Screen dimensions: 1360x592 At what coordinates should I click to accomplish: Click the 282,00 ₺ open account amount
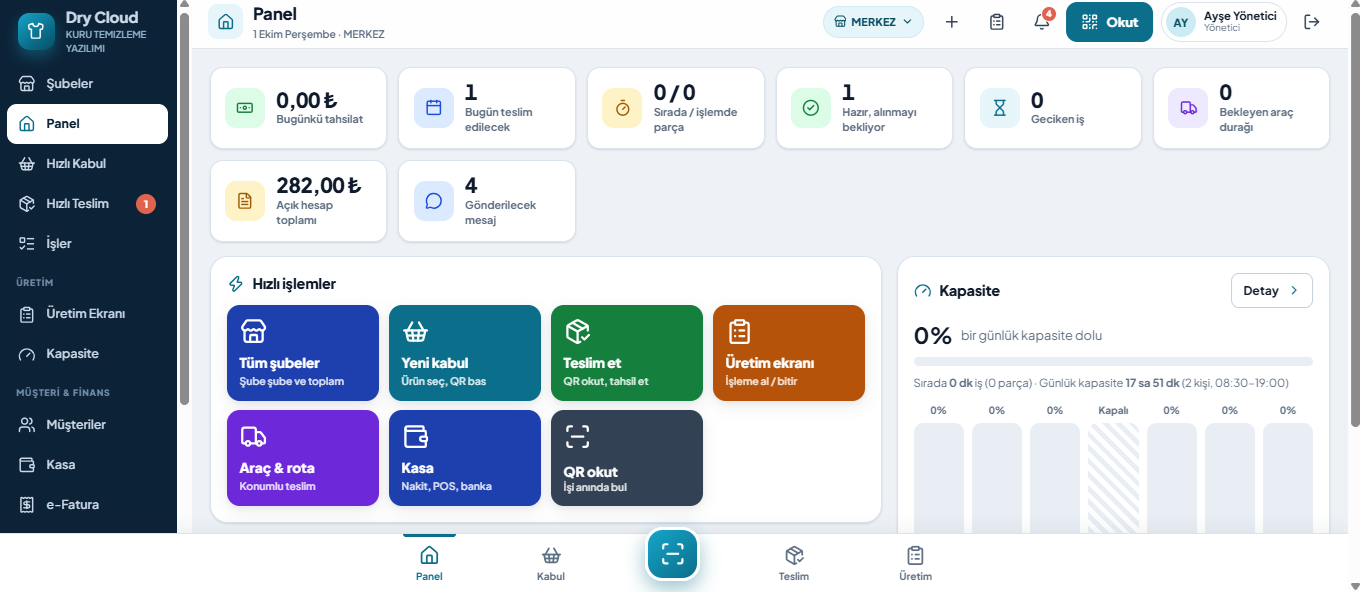click(x=319, y=185)
